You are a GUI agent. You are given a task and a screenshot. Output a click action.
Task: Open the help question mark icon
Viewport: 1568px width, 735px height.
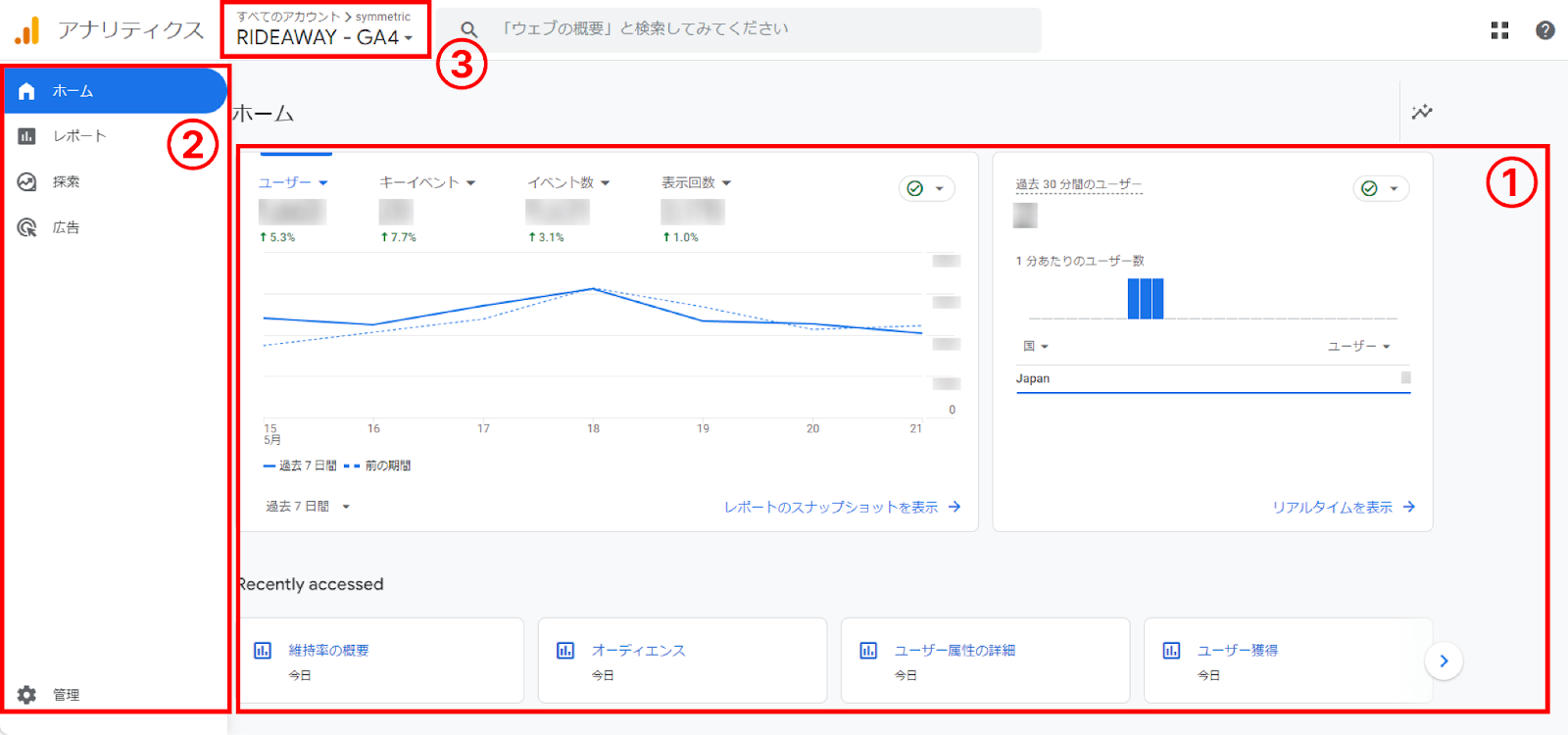pyautogui.click(x=1545, y=30)
